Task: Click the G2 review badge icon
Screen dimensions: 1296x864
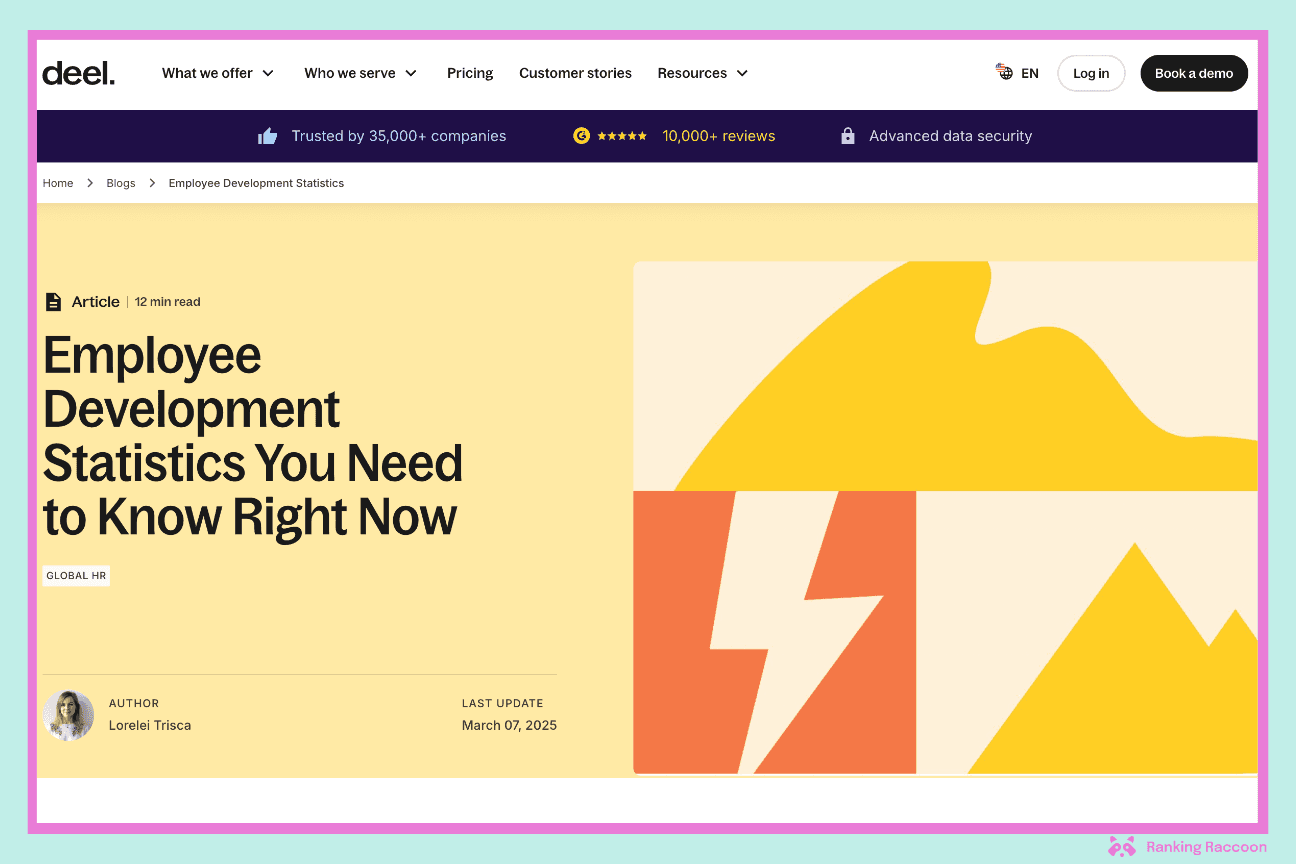Action: tap(581, 136)
